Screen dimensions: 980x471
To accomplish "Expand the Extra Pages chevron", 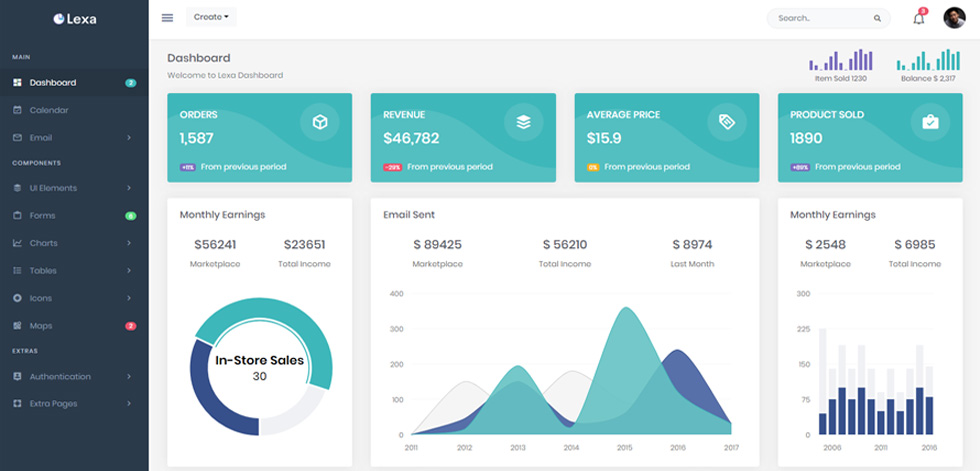I will click(x=129, y=404).
